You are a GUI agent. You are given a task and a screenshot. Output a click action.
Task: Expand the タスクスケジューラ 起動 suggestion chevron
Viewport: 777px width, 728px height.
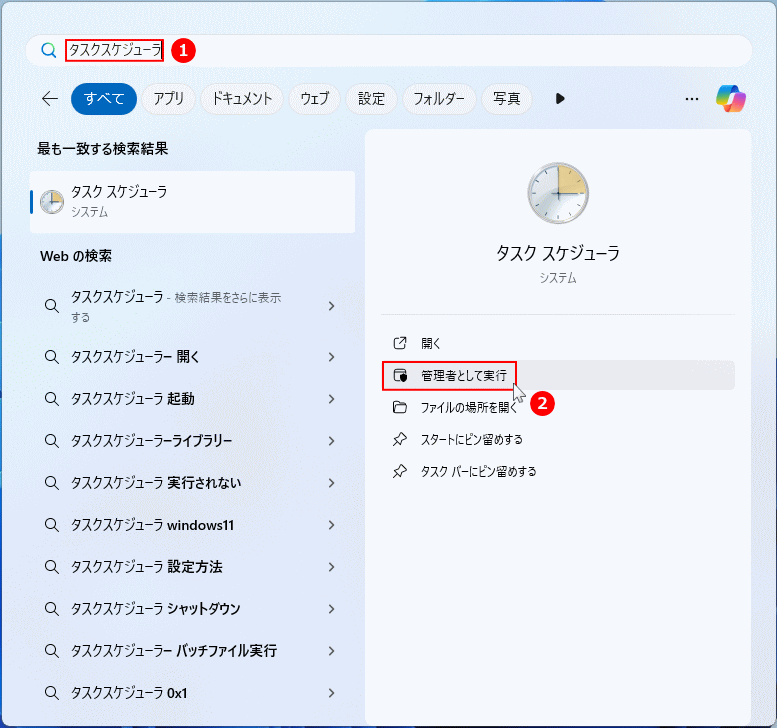click(x=332, y=399)
